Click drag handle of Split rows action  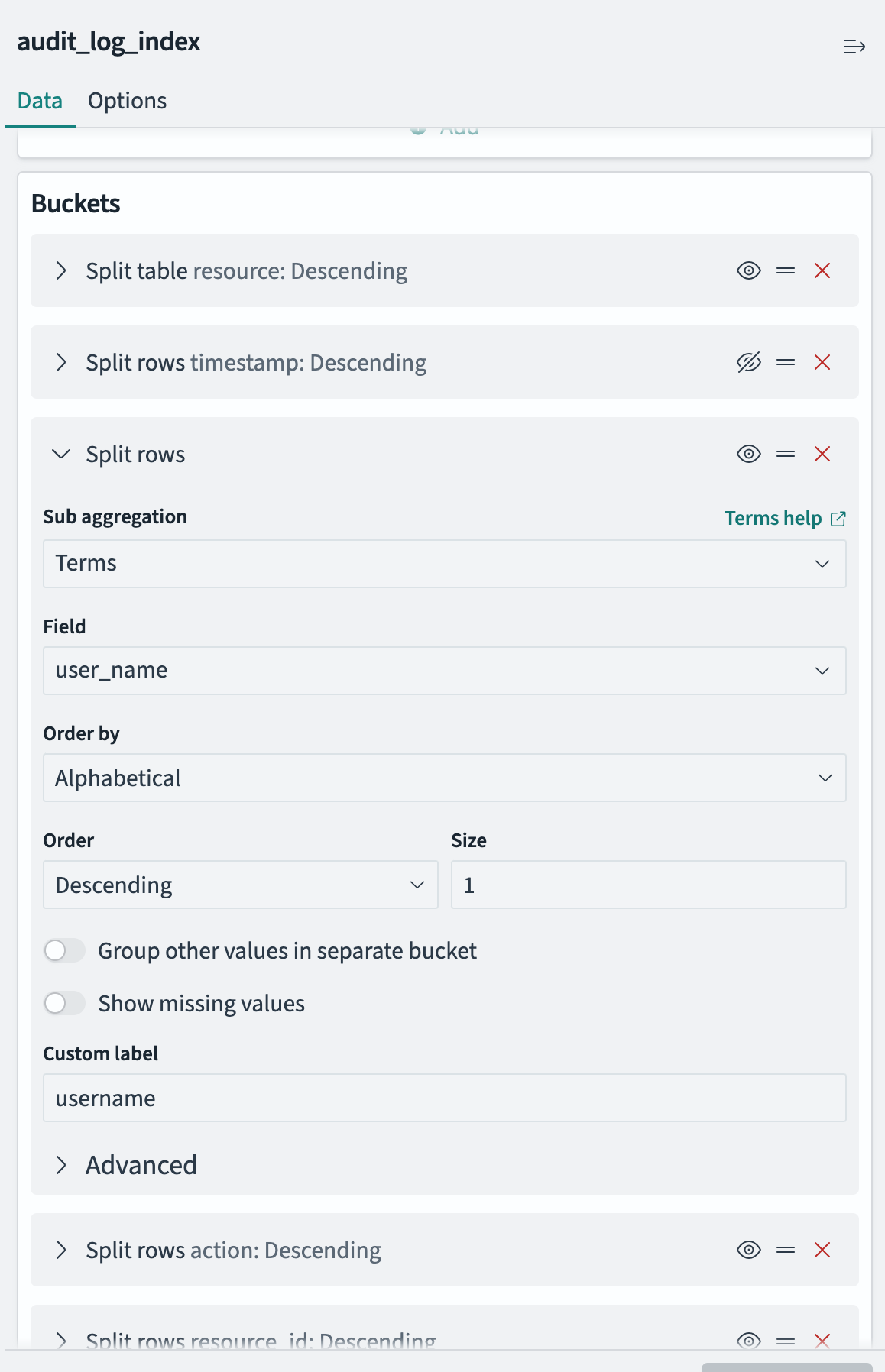tap(786, 1250)
